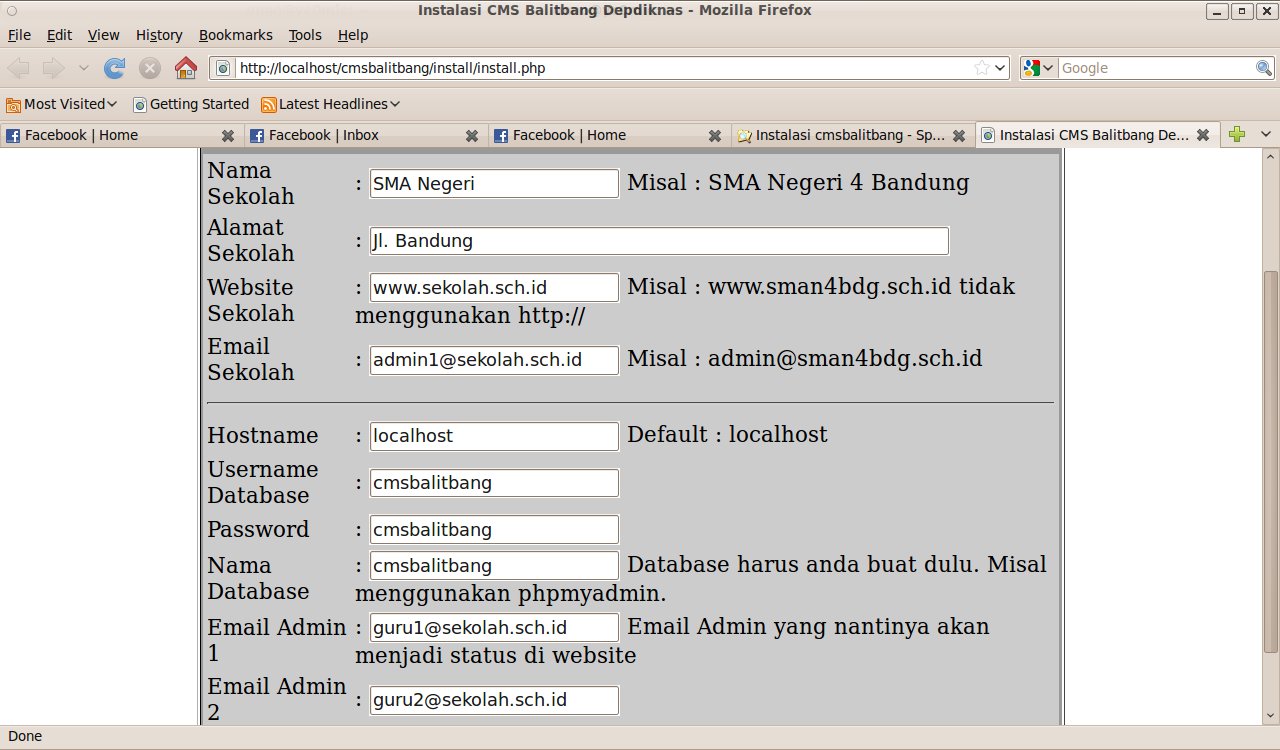
Task: Focus the Email Admin 1 field
Action: [494, 627]
